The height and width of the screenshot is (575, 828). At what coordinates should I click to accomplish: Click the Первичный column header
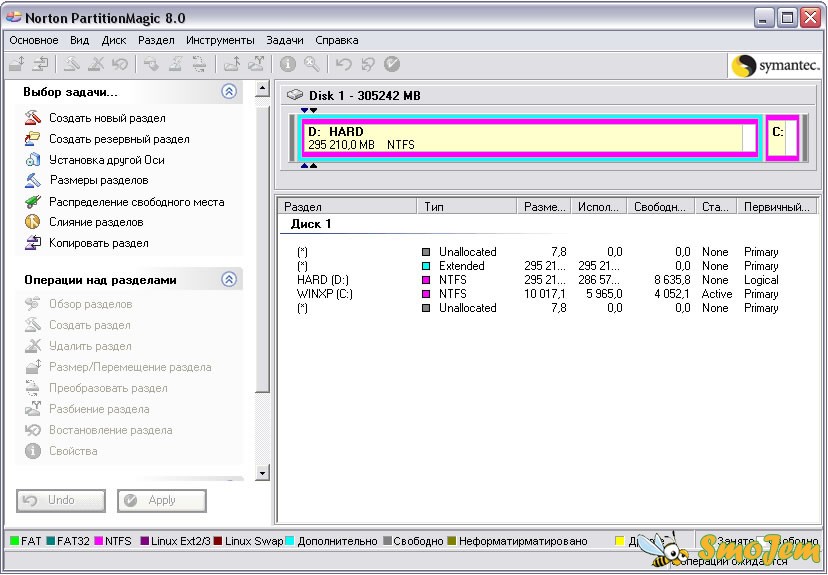(777, 207)
